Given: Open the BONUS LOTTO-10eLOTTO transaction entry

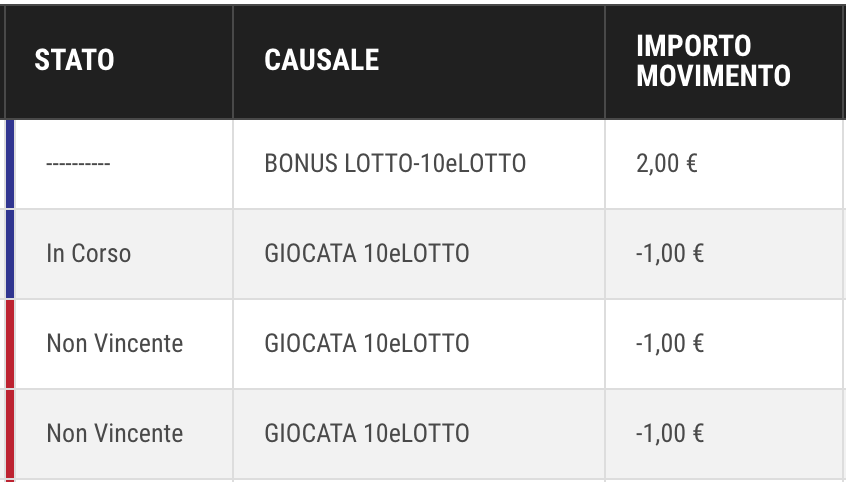Looking at the screenshot, I should pyautogui.click(x=395, y=164).
